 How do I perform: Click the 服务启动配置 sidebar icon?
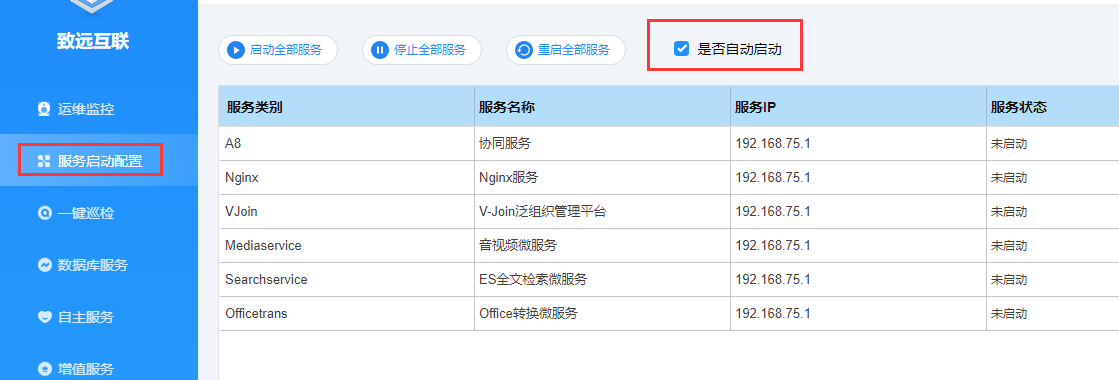point(44,161)
